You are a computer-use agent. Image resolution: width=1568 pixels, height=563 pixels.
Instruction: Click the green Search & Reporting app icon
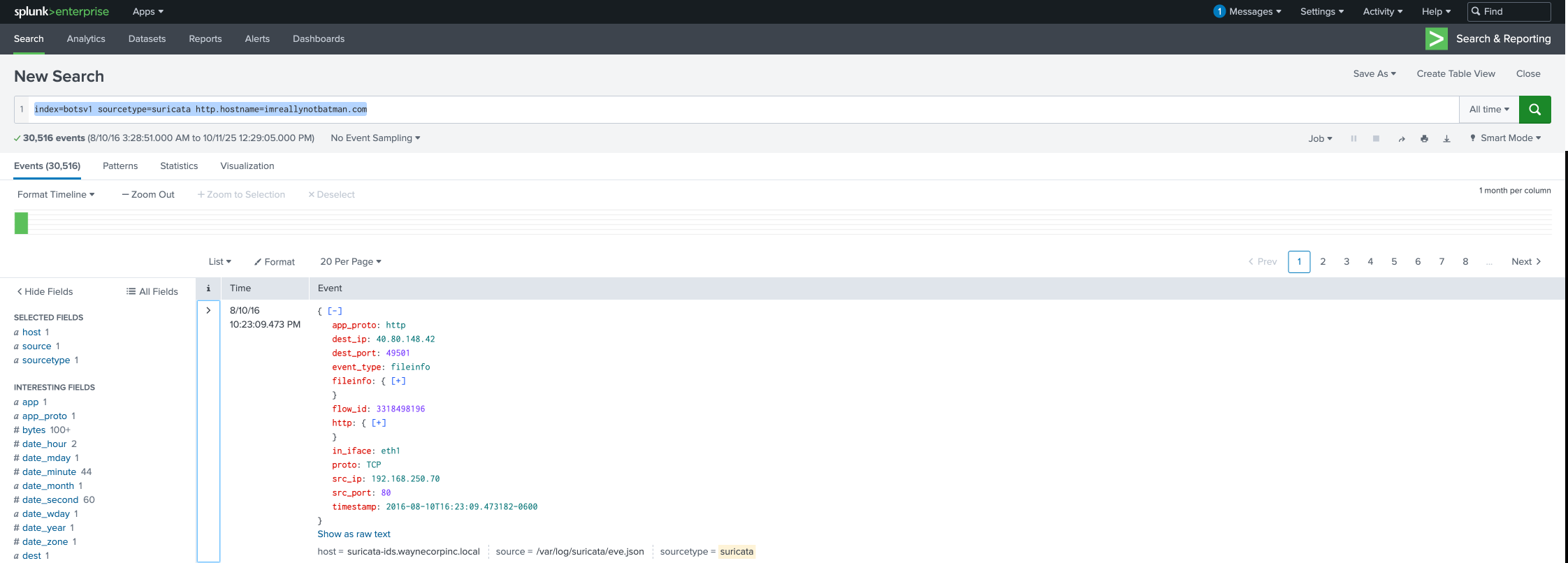[1436, 39]
